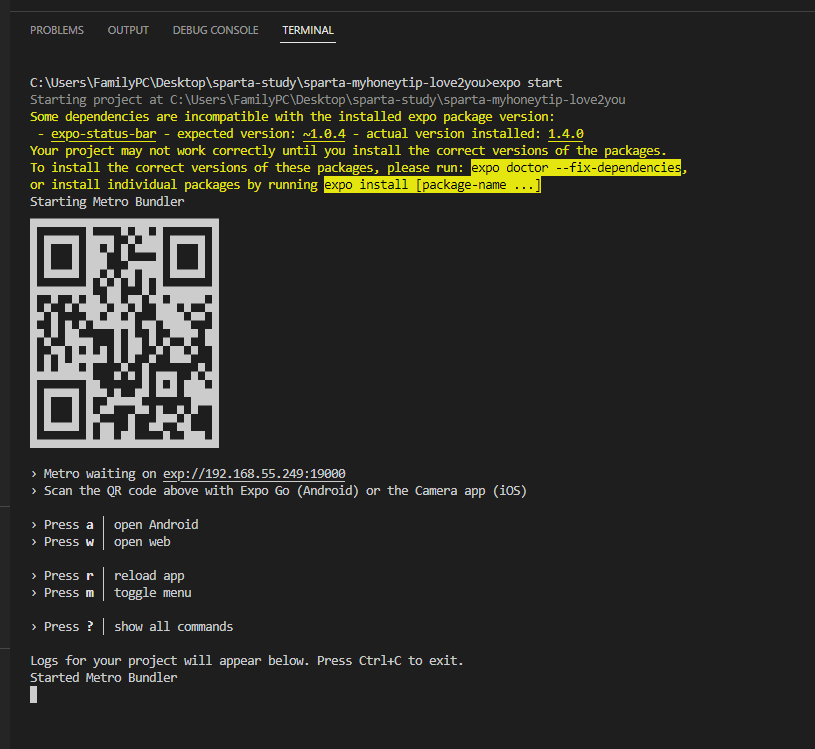Click highlighted 'expo doctor --fix-dependencies' command

576,167
